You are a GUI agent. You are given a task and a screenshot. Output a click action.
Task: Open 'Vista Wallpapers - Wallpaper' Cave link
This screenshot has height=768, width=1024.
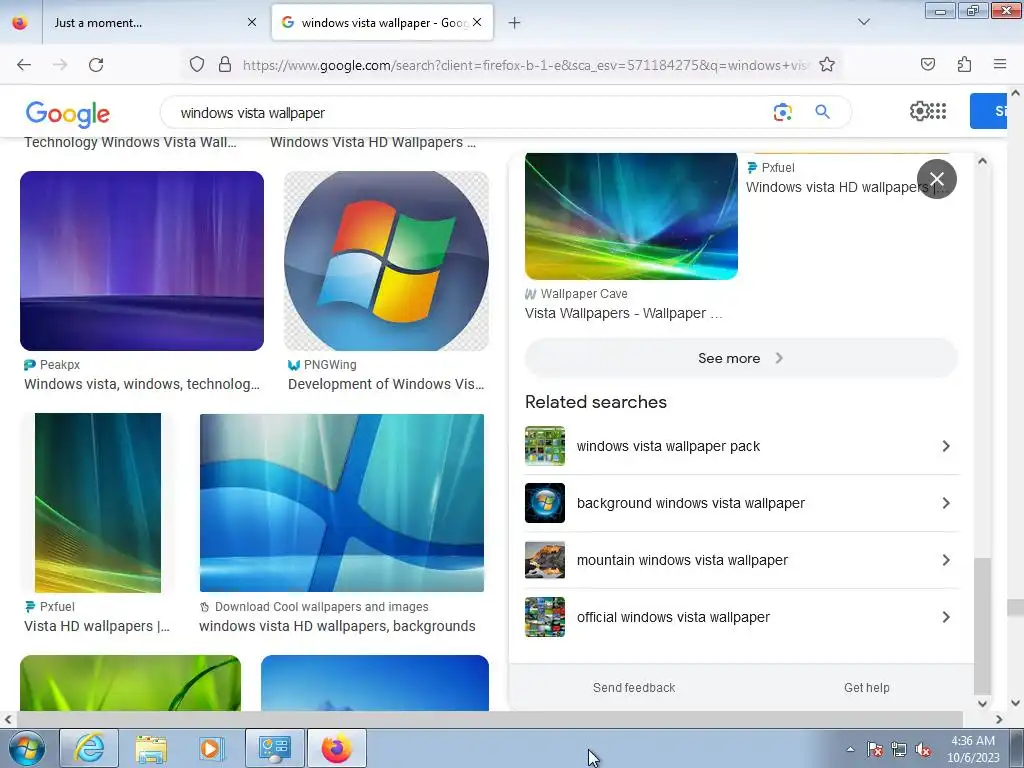coord(623,313)
